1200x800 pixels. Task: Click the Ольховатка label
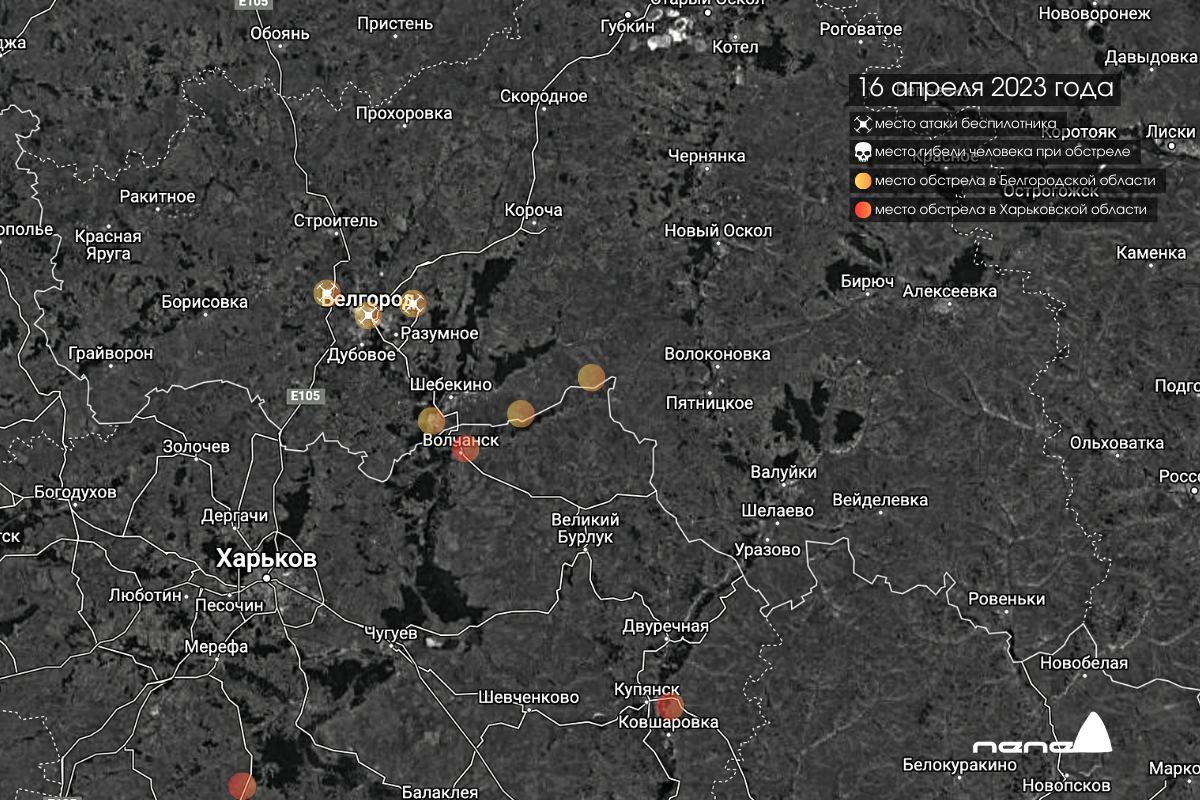click(1117, 443)
